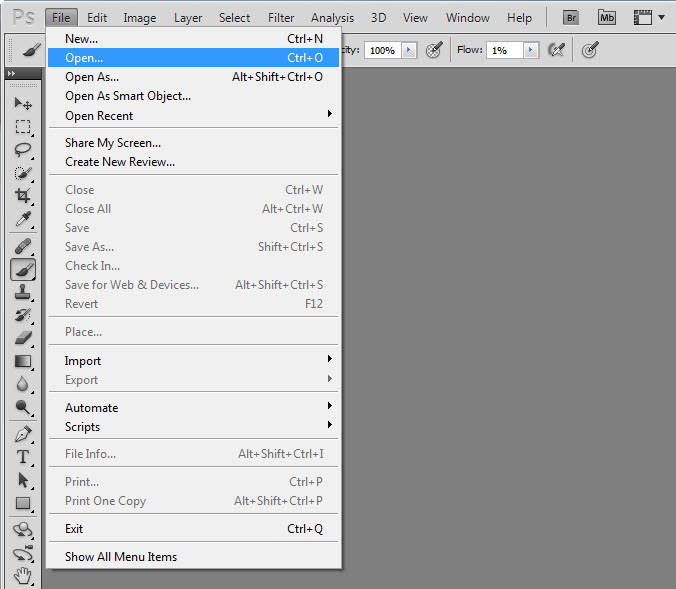Open the View menu
This screenshot has height=589, width=676.
click(415, 18)
